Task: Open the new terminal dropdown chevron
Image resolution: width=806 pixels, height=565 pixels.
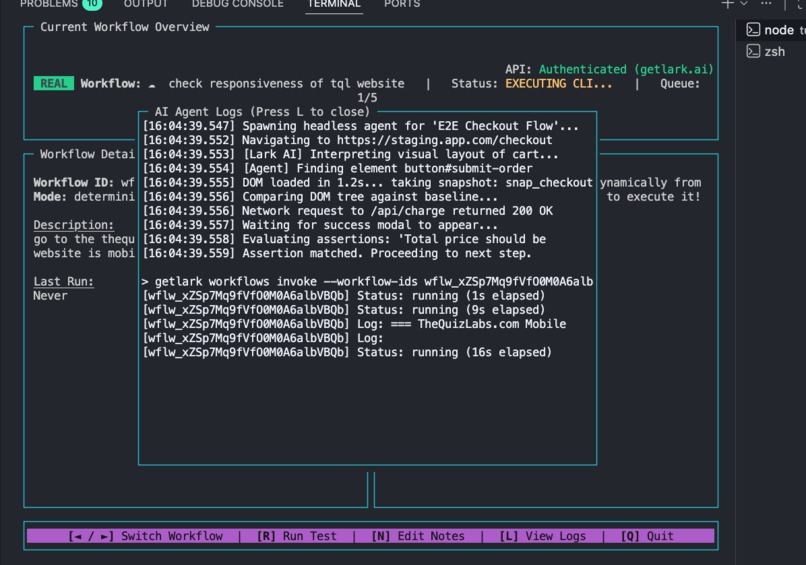Action: [x=744, y=4]
